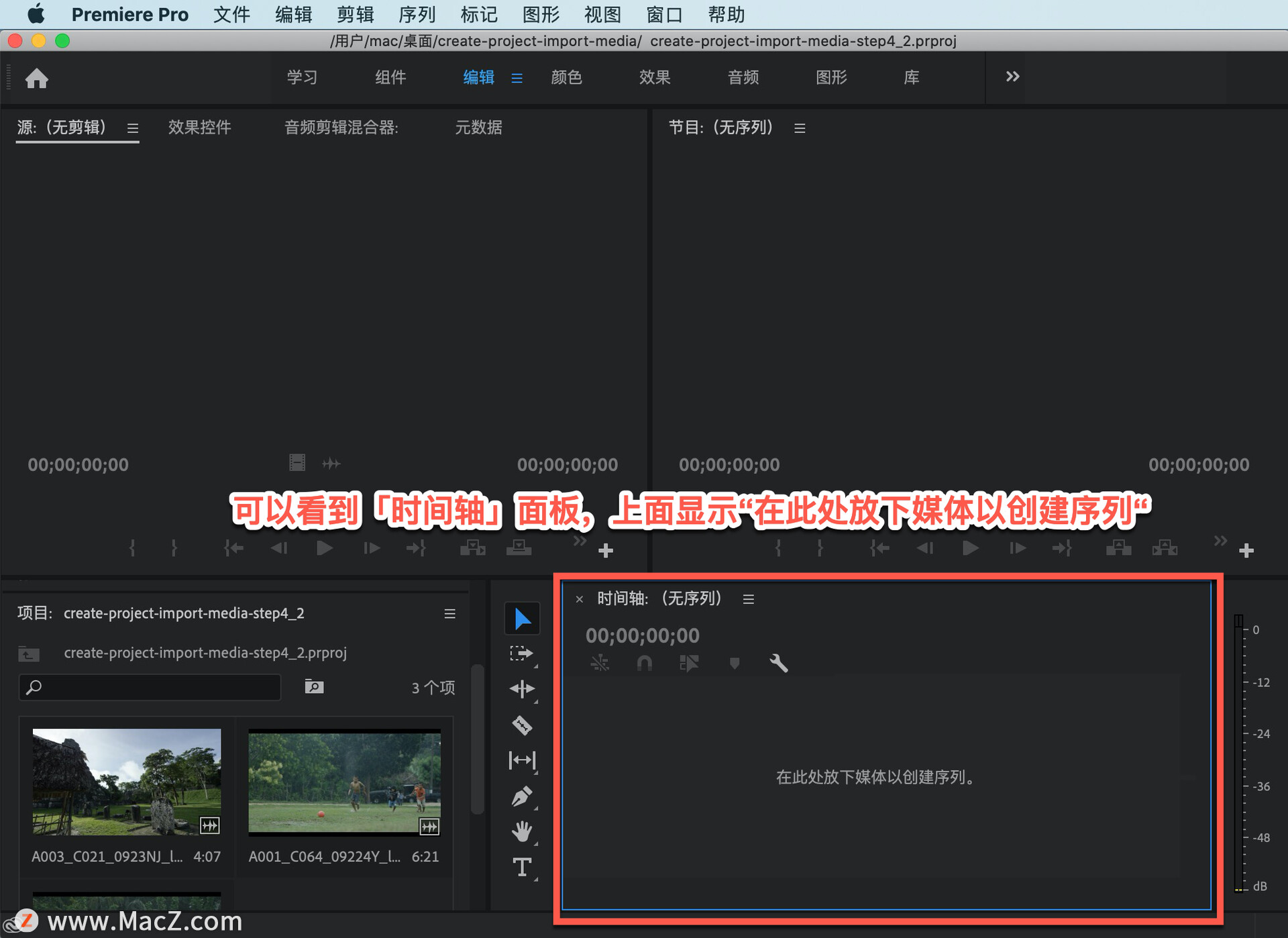This screenshot has width=1288, height=938.
Task: Select the Ripple Edit tool
Action: [521, 689]
